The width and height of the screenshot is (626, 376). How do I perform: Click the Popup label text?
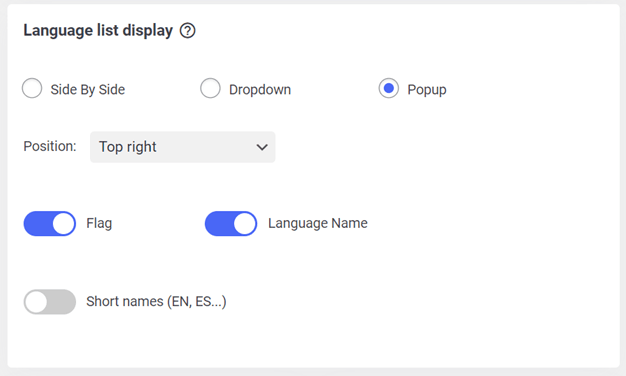coord(427,90)
